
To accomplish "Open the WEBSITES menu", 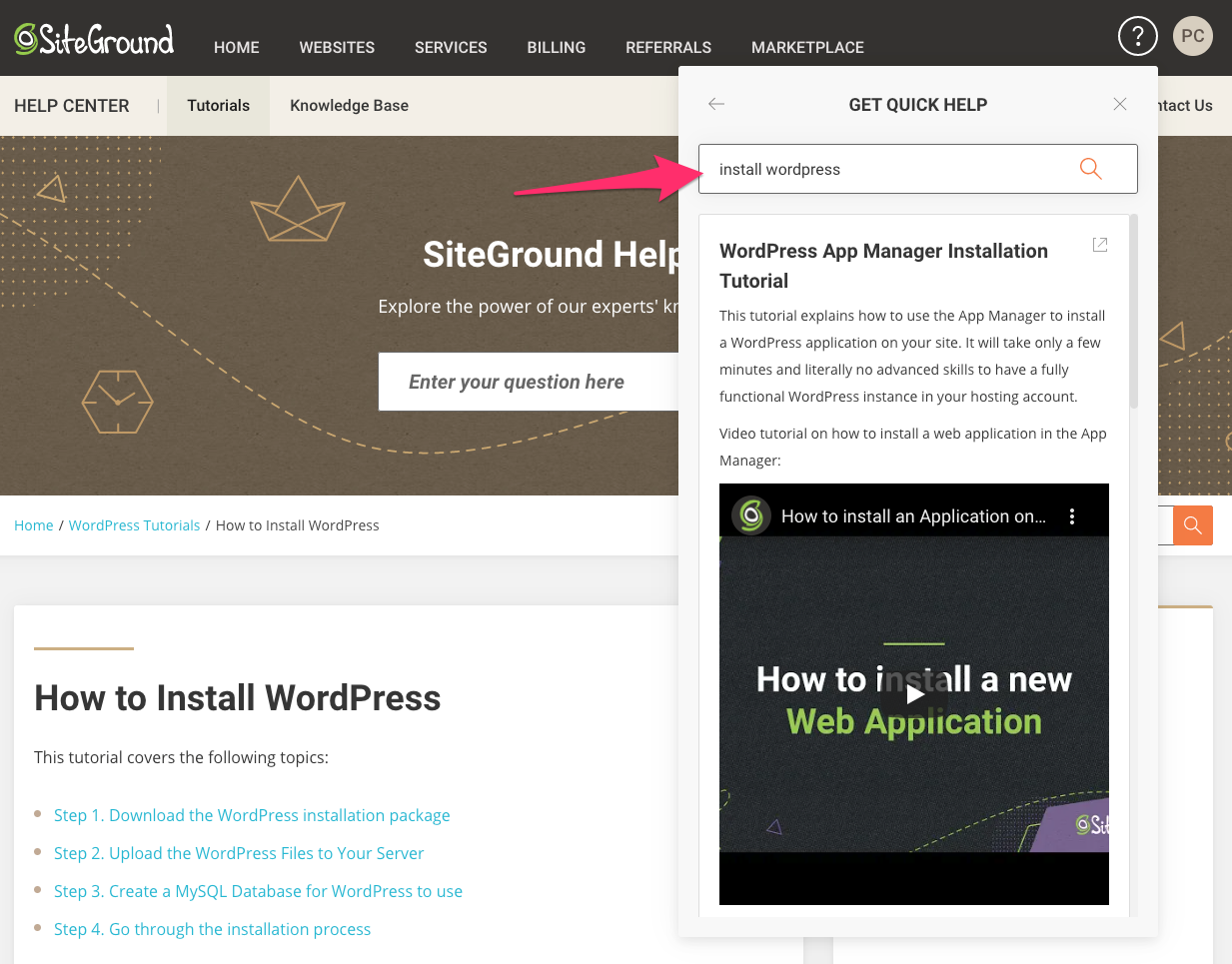I will (337, 47).
